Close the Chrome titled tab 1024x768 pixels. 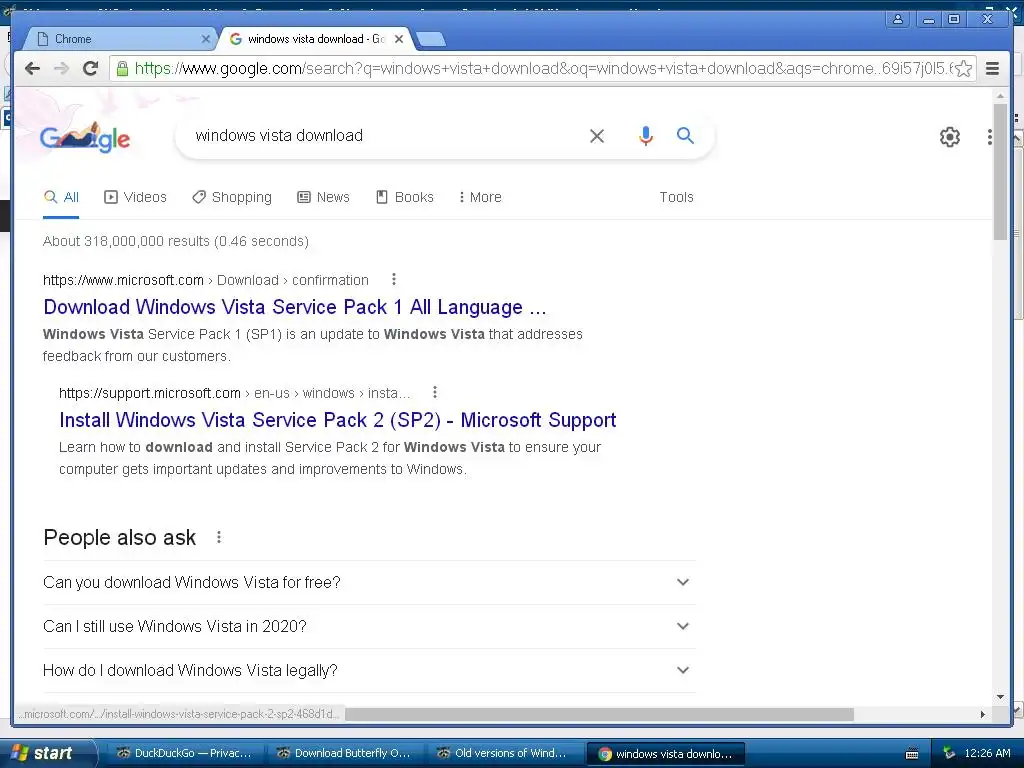pyautogui.click(x=205, y=39)
